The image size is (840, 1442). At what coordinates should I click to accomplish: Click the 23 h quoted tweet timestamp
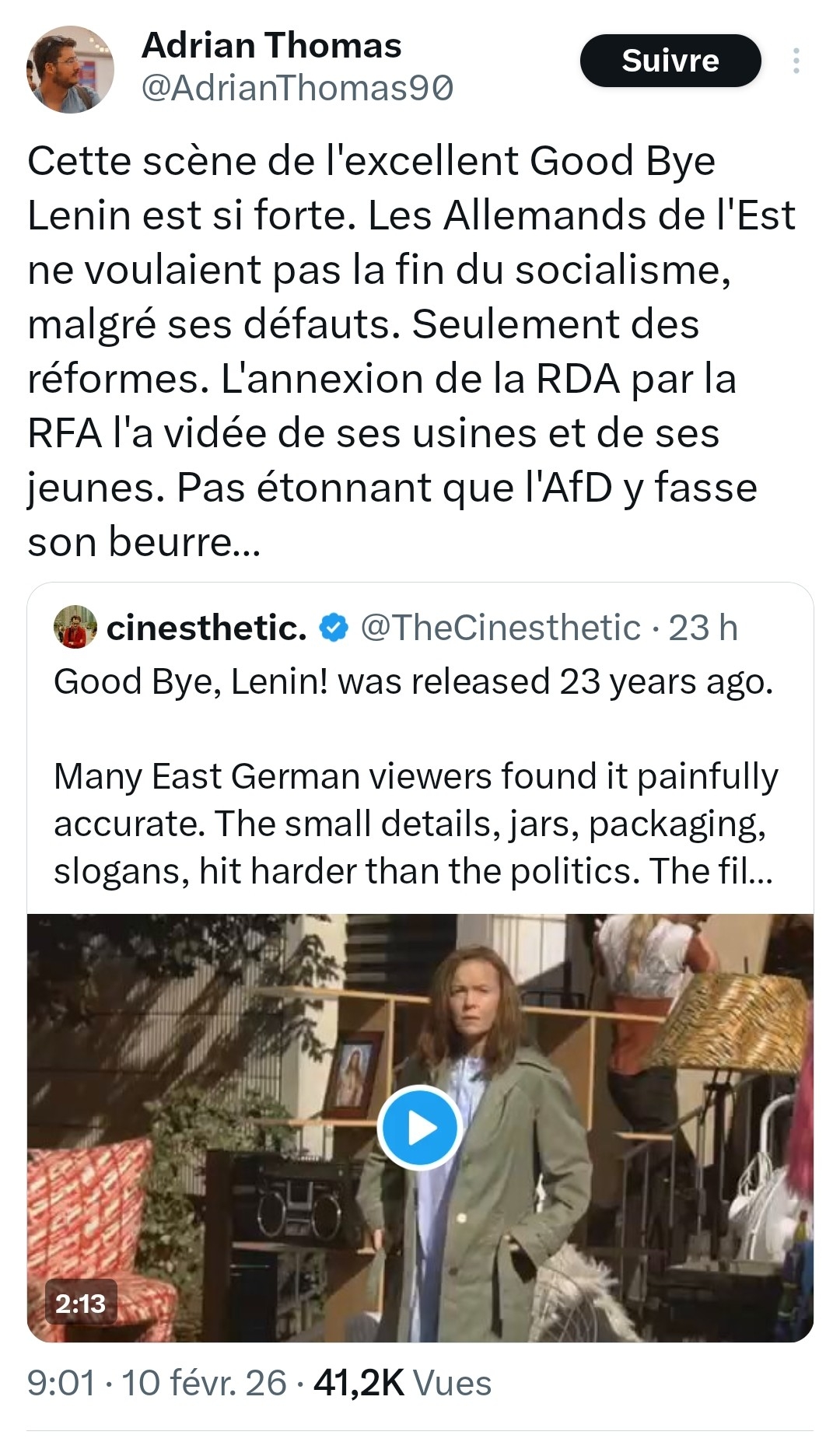tap(703, 628)
